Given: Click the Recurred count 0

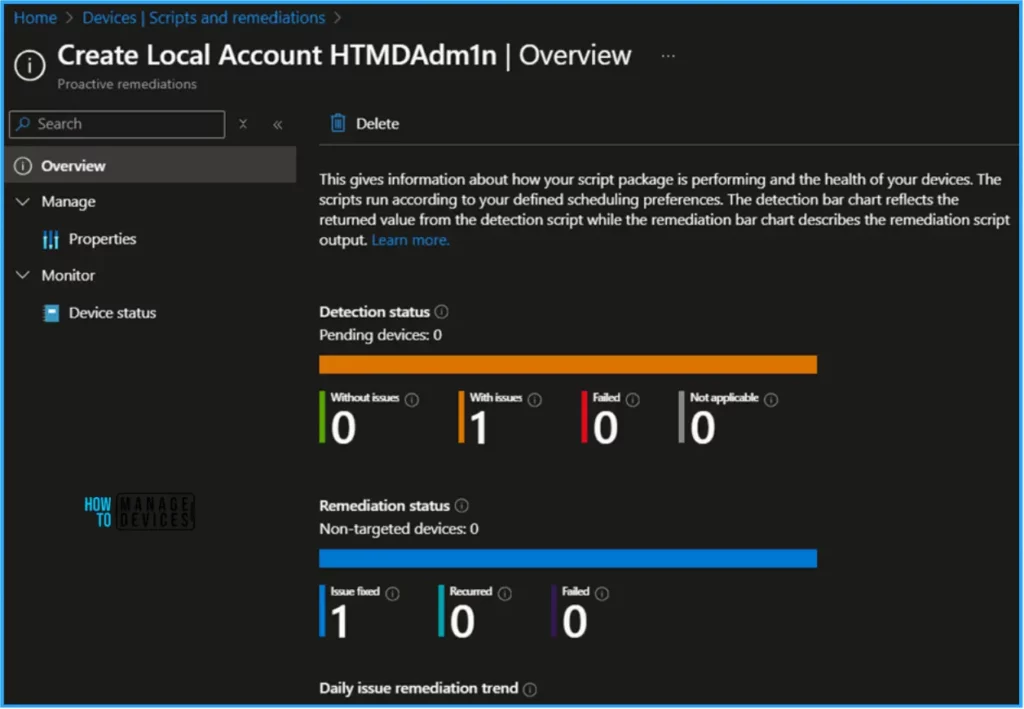Looking at the screenshot, I should pyautogui.click(x=462, y=622).
